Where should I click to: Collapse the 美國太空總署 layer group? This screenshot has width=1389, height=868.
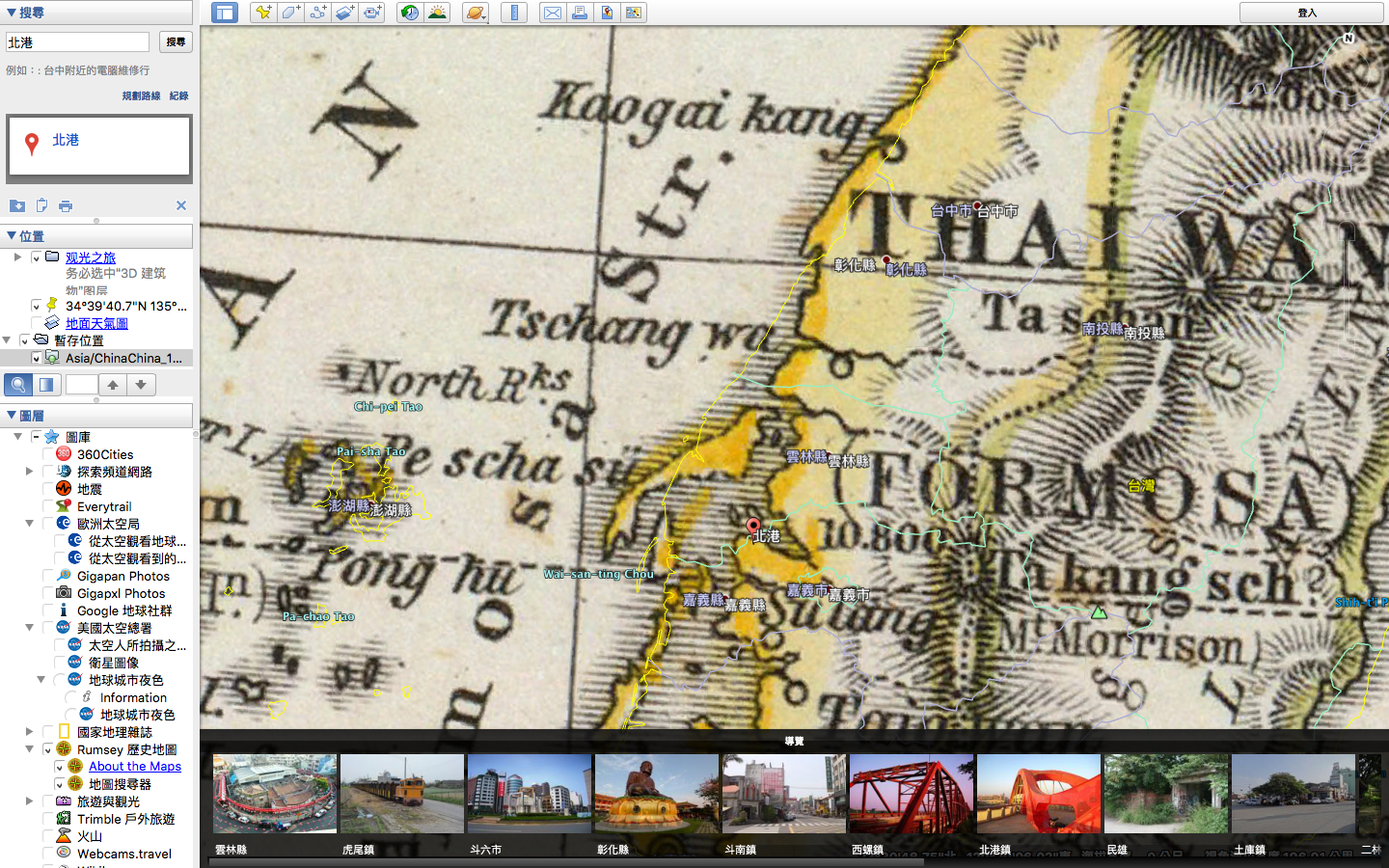29,628
